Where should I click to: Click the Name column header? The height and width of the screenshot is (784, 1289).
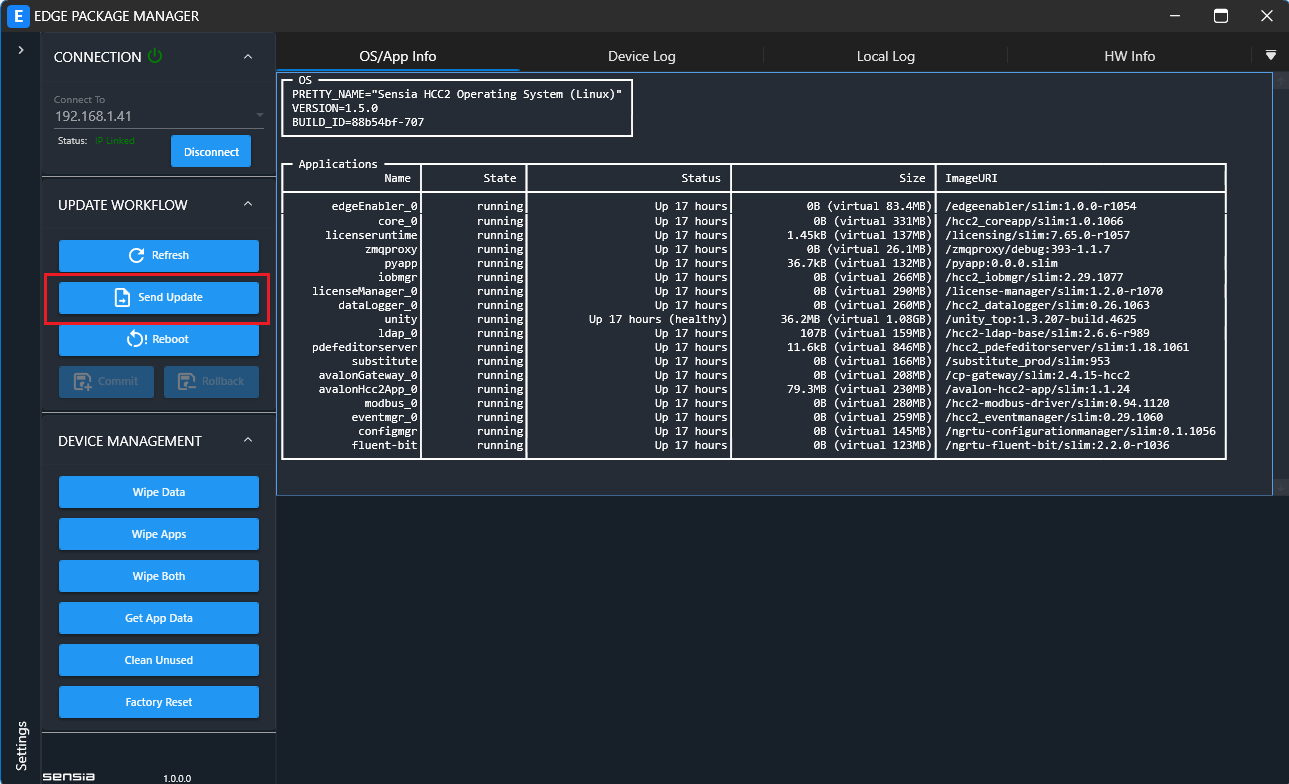pos(397,178)
